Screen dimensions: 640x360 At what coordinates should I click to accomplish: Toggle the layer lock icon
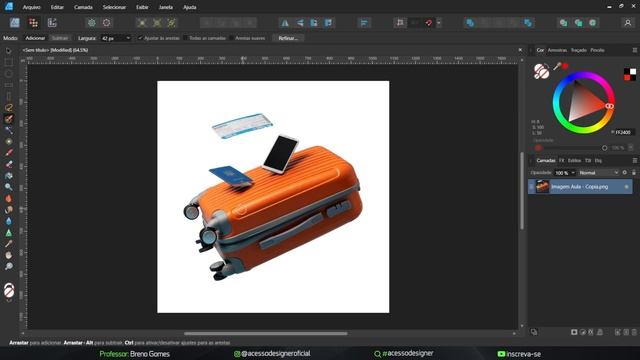[x=633, y=173]
